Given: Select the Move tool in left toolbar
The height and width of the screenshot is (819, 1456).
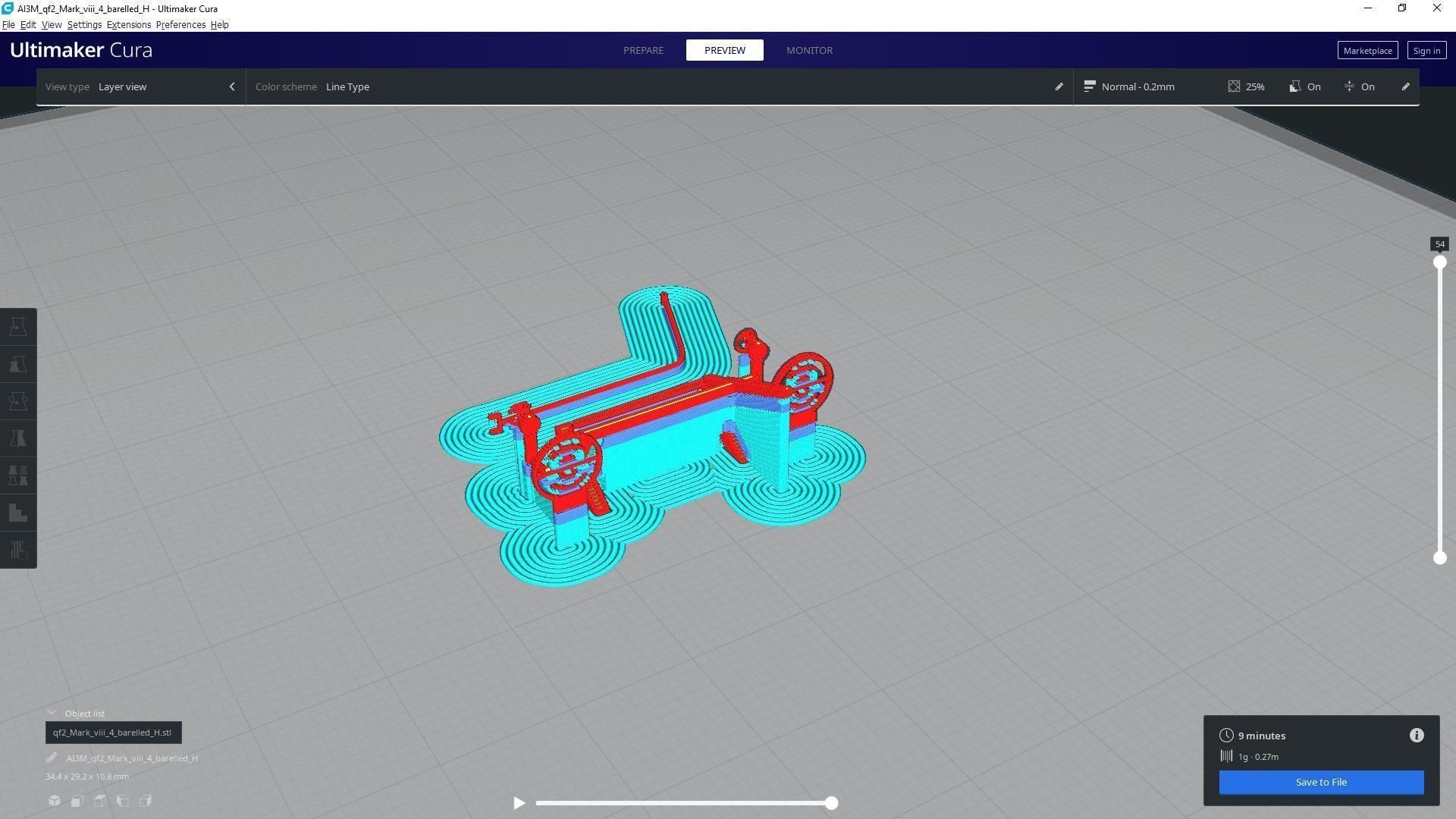Looking at the screenshot, I should [18, 327].
